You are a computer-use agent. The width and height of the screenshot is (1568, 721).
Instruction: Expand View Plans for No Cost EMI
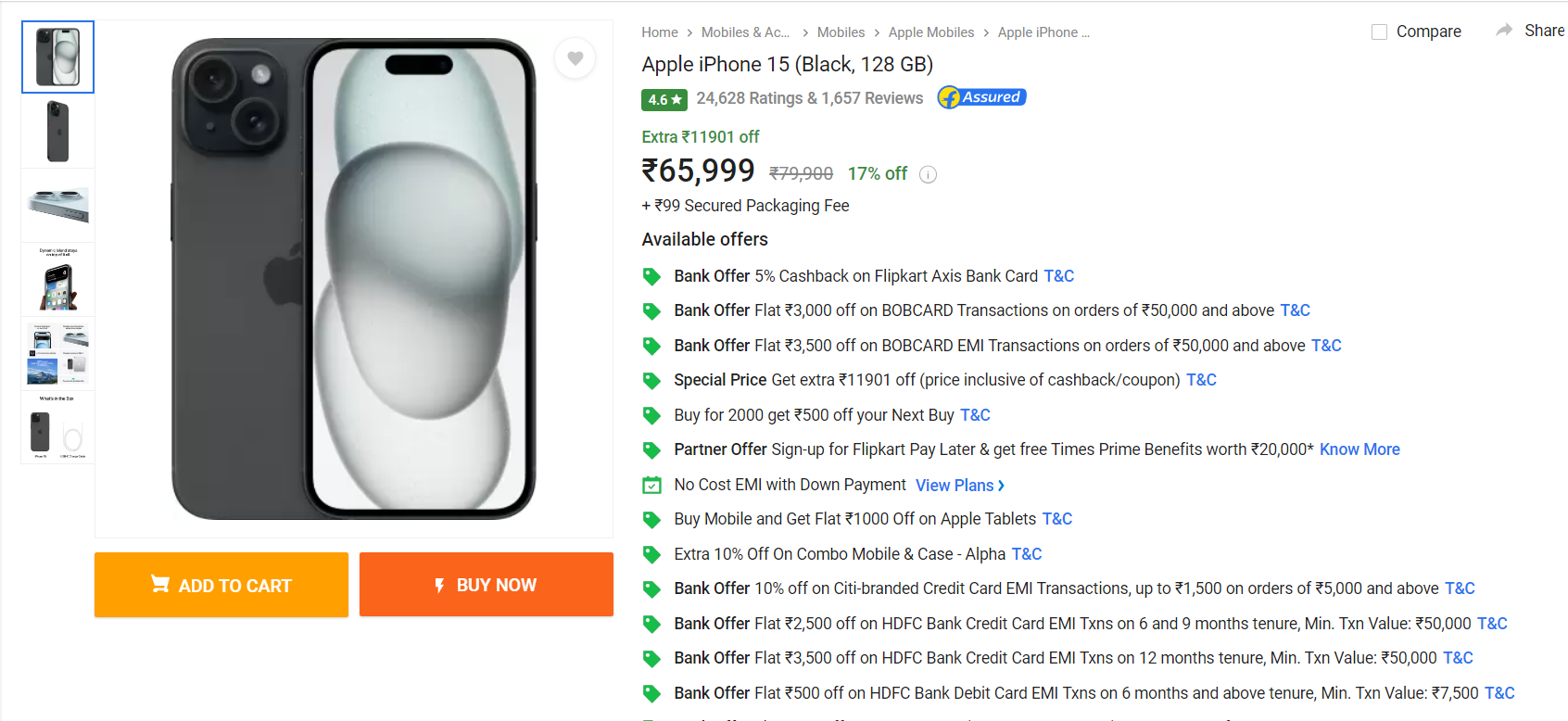(959, 486)
